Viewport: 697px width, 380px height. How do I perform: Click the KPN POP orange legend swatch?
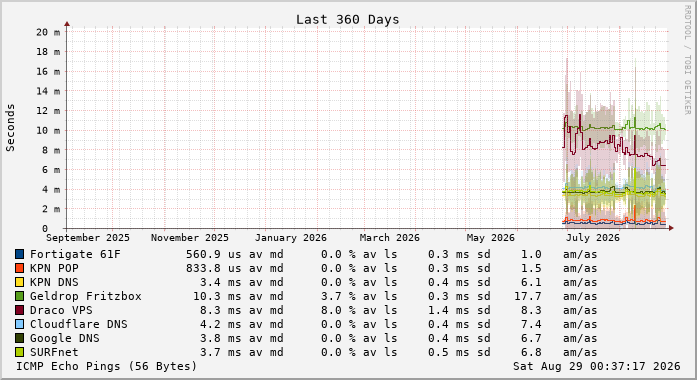pos(20,268)
